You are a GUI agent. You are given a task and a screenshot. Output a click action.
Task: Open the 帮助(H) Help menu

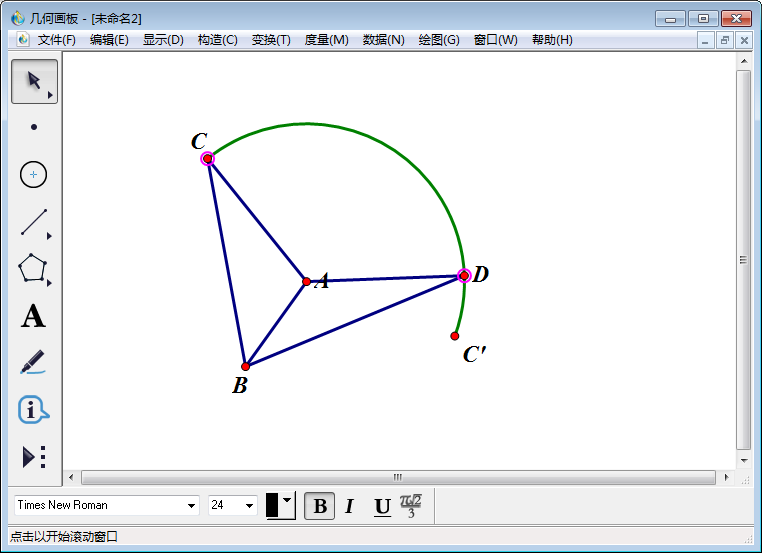coord(552,40)
